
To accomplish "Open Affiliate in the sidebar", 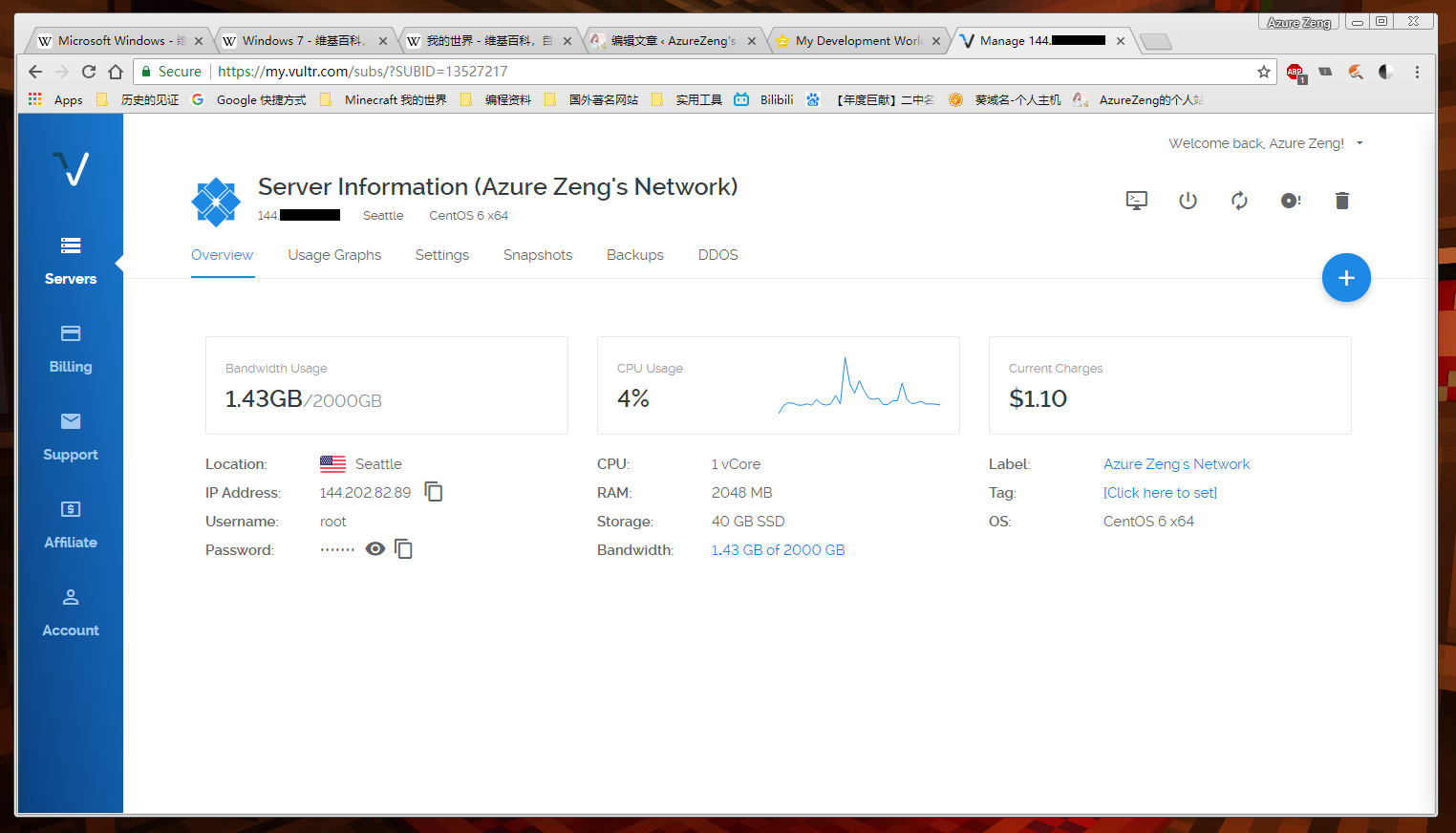I will coord(71,525).
